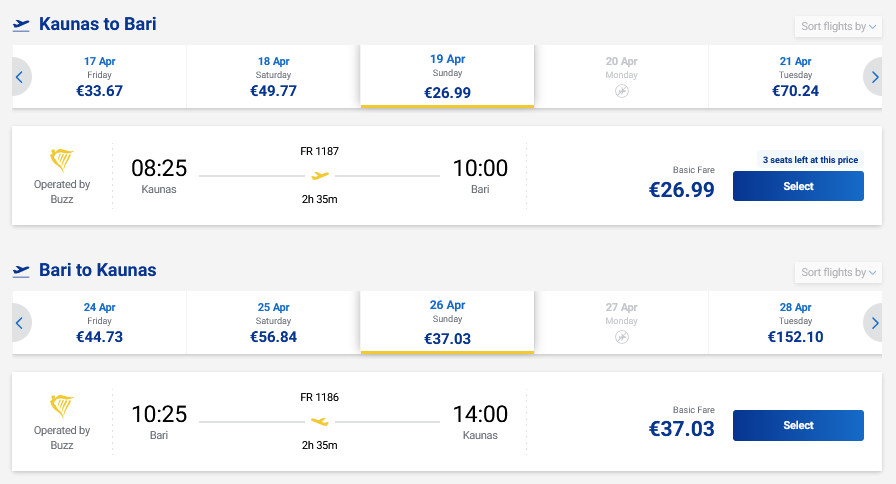Click the Buzz harp logo on outbound flight
This screenshot has height=484, width=896.
point(62,161)
